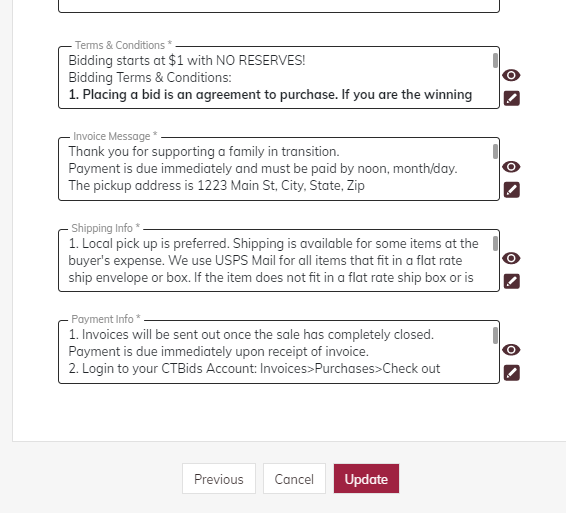This screenshot has width=566, height=513.
Task: Click the Terms & Conditions scrollbar thumb
Action: pos(495,60)
